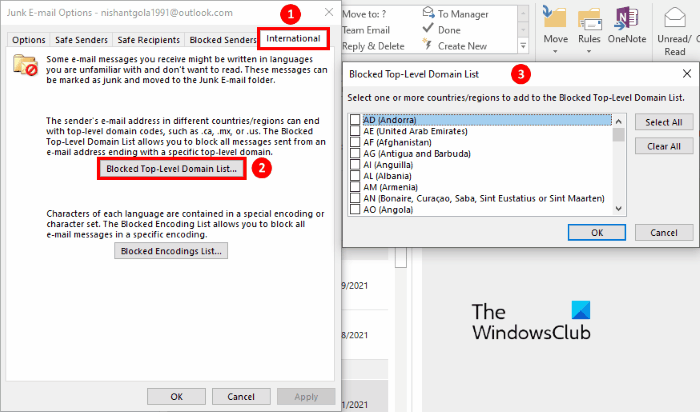This screenshot has width=700, height=412.
Task: Click Select All in domain list dialog
Action: (664, 122)
